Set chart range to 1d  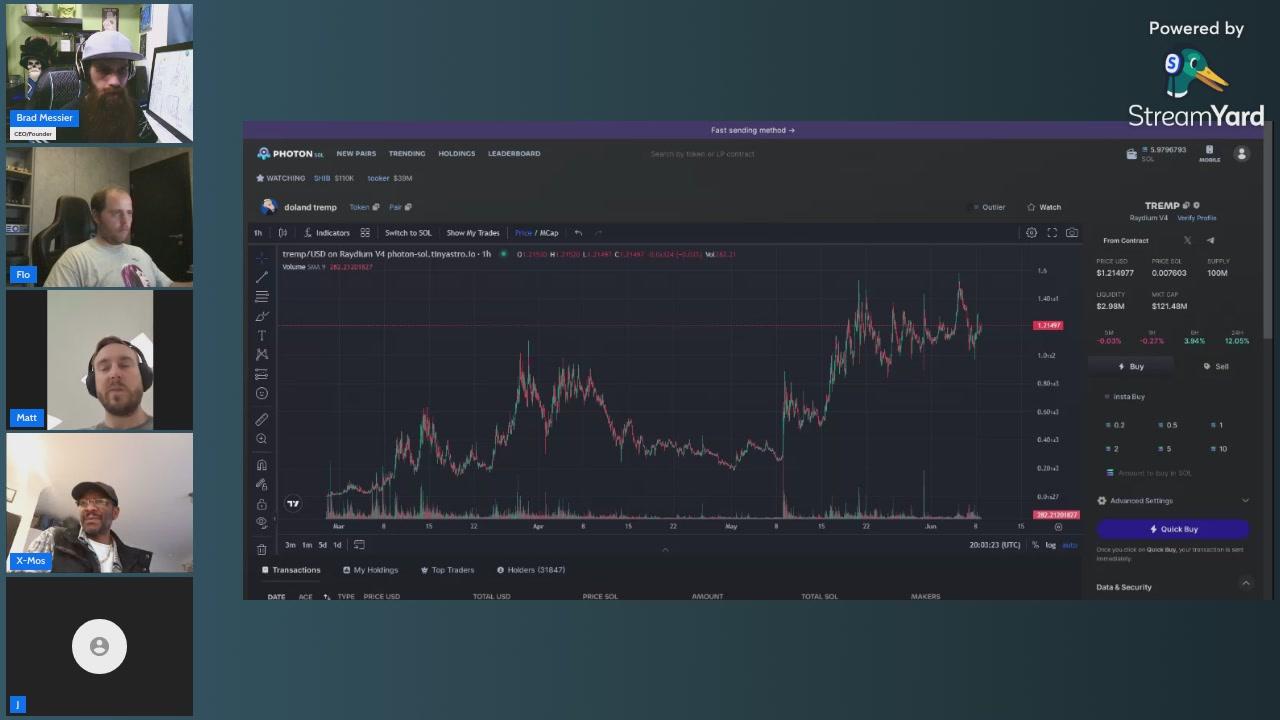[x=337, y=545]
